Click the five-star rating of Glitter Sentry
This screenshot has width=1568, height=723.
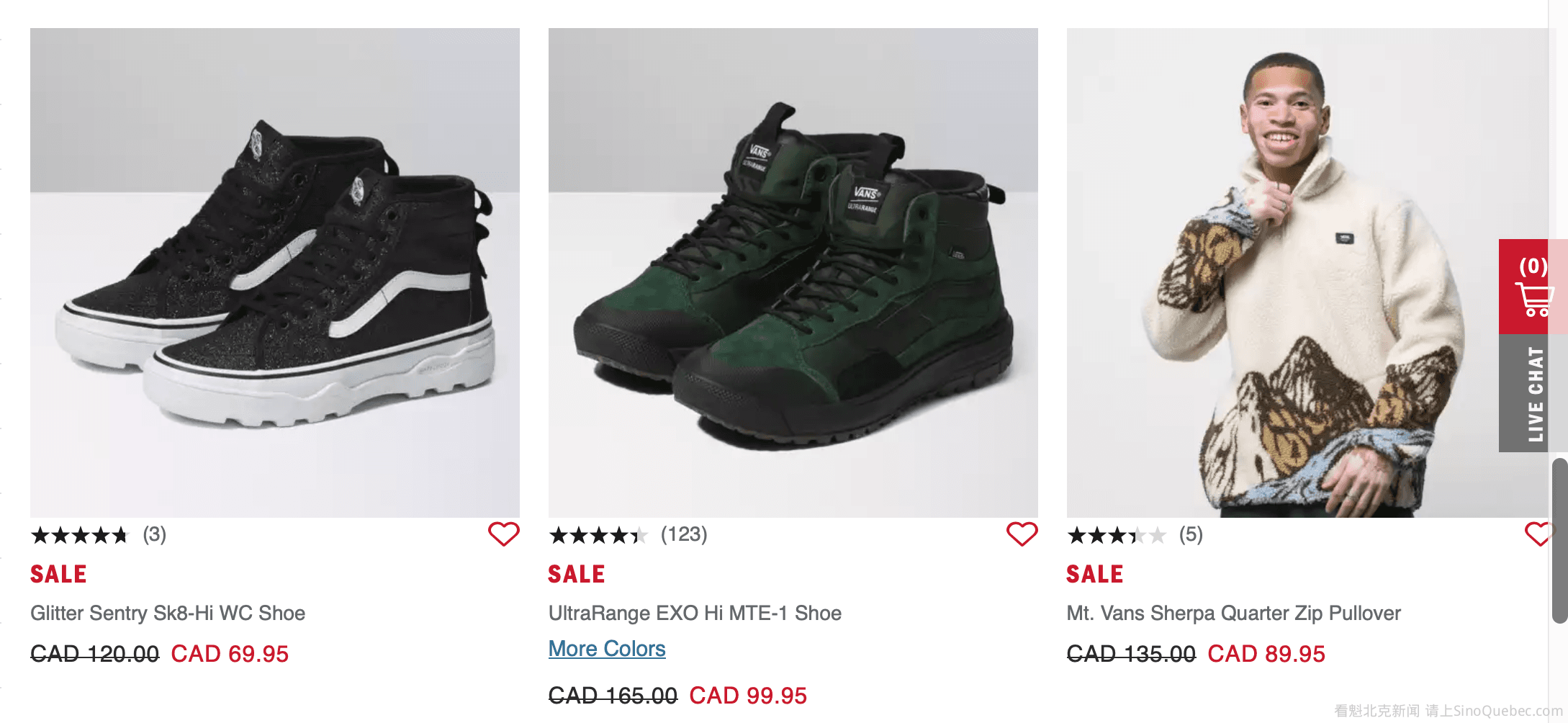pyautogui.click(x=79, y=535)
